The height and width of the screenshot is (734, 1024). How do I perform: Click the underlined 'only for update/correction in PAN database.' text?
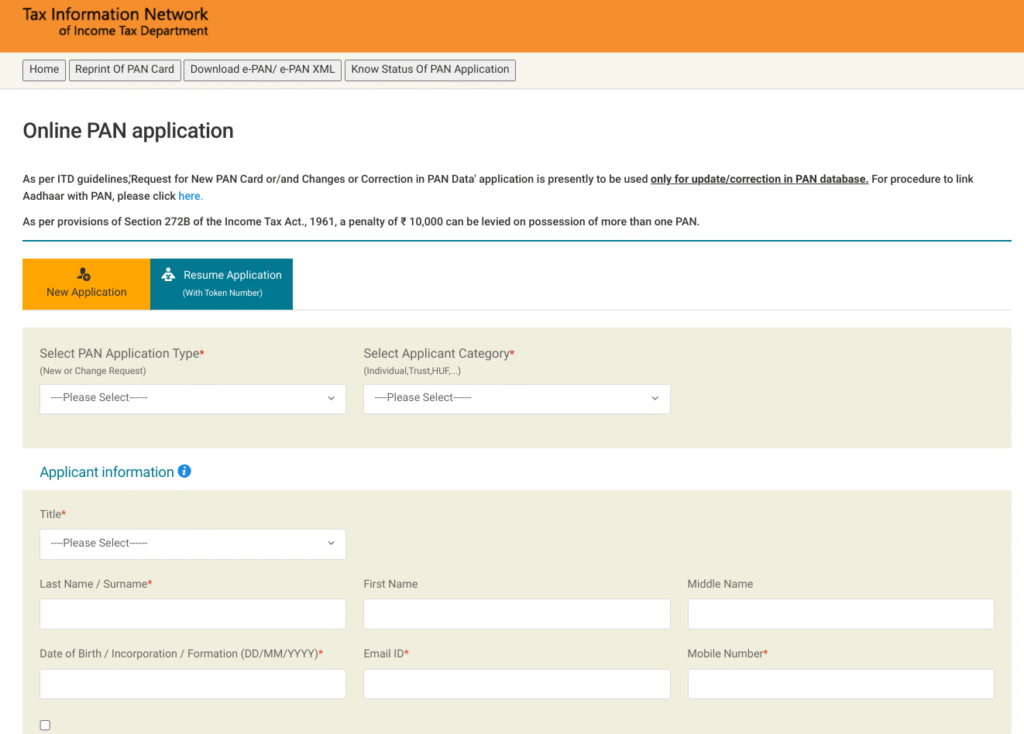point(759,179)
